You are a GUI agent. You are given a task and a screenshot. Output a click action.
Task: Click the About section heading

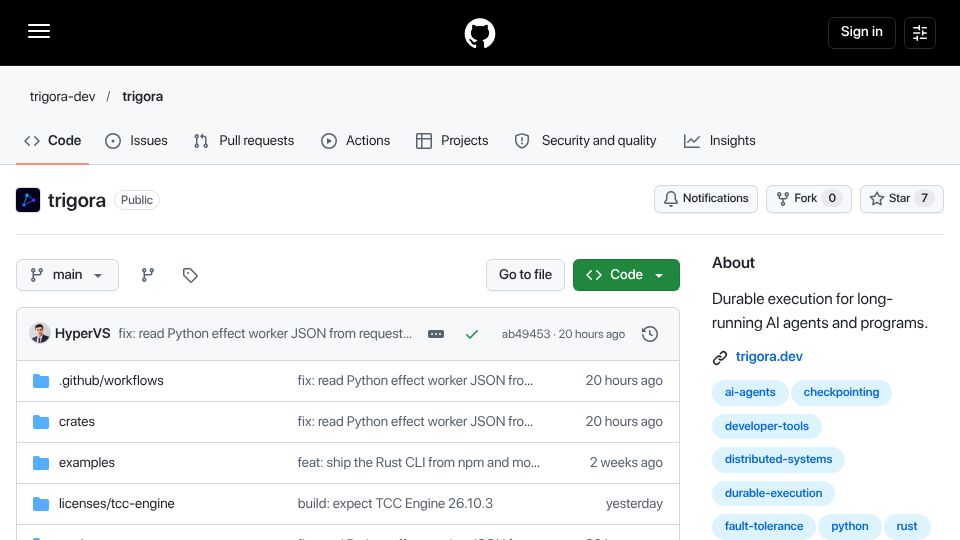tap(733, 263)
